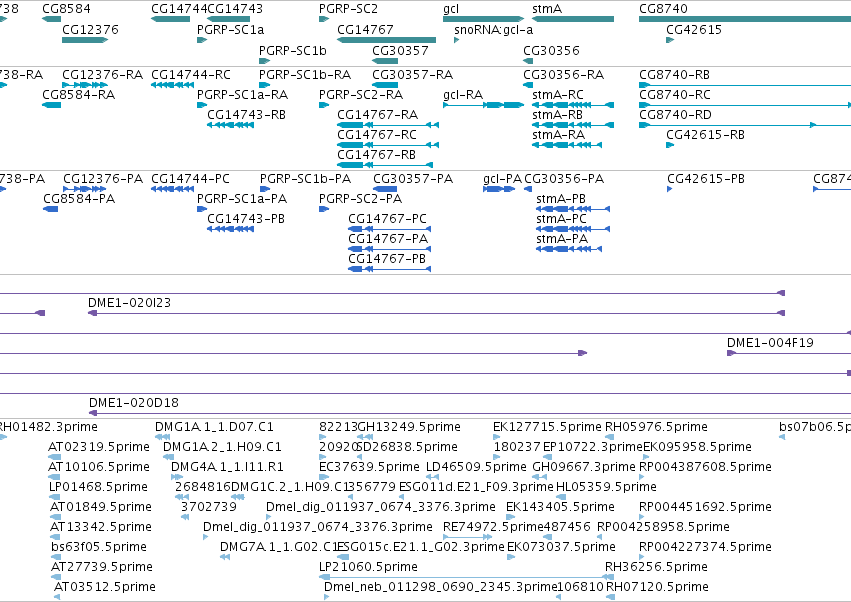Click the gcl gene bar
The image size is (851, 602).
coord(484,19)
